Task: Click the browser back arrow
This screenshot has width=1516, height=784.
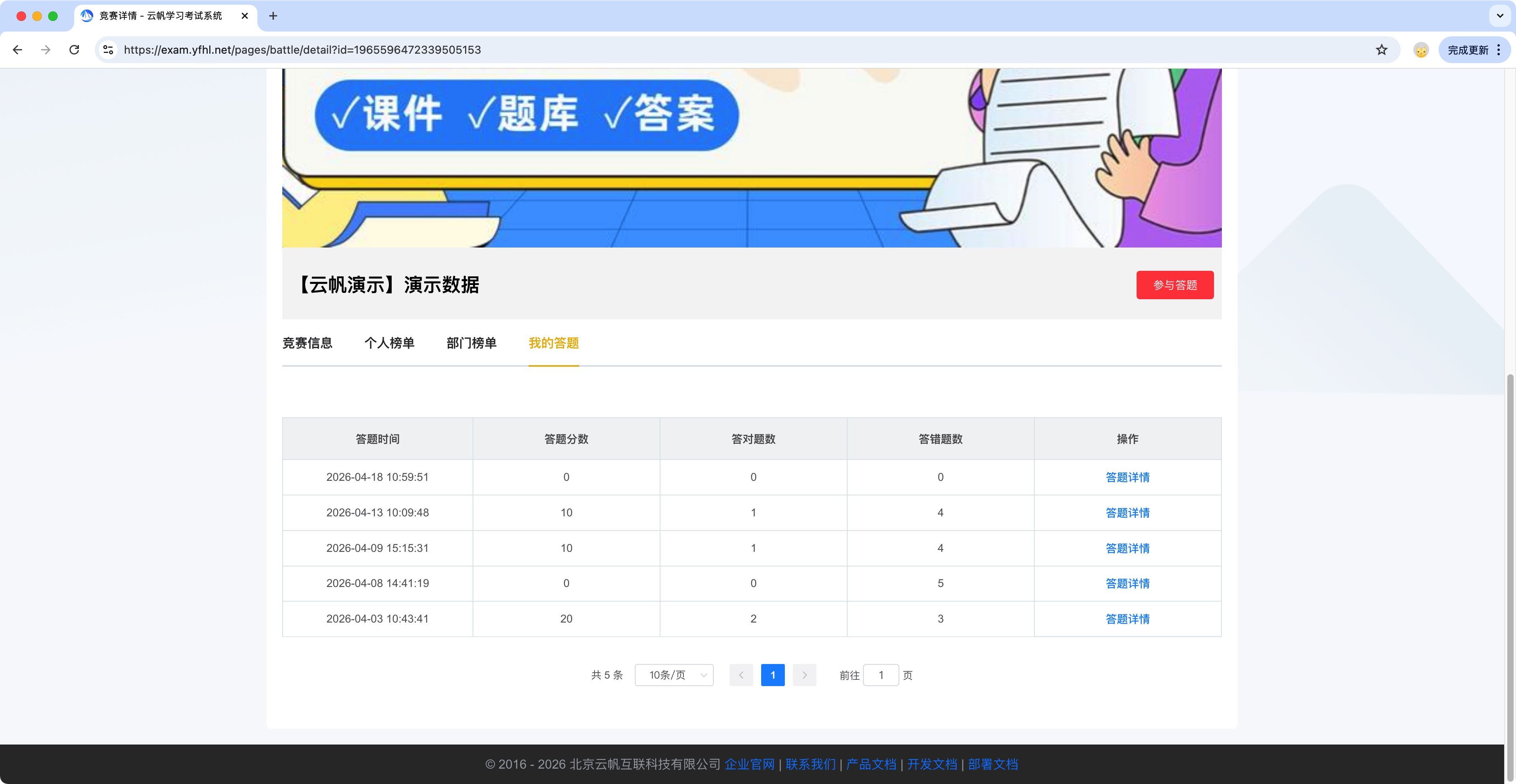Action: click(18, 50)
